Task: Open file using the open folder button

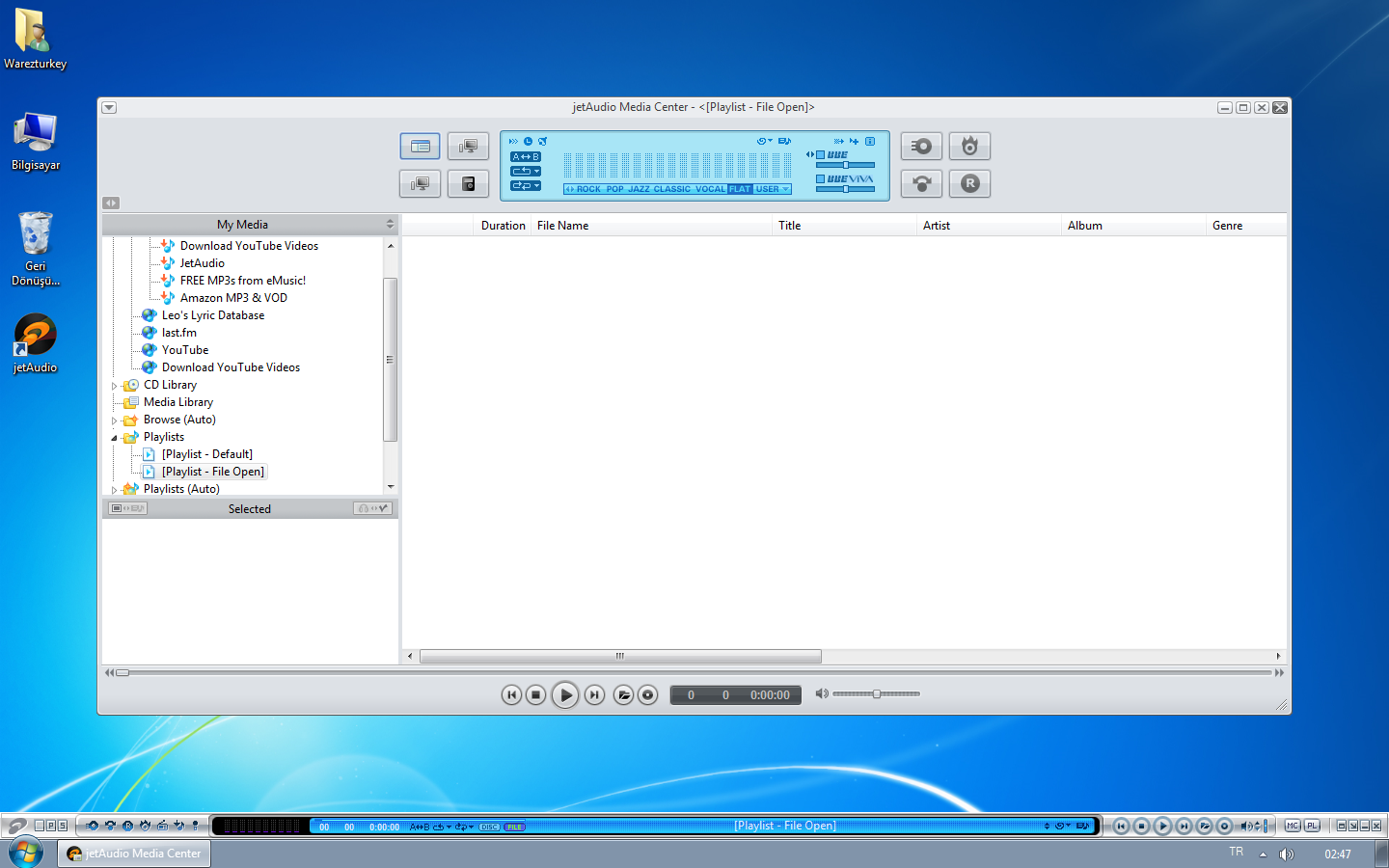Action: point(623,694)
